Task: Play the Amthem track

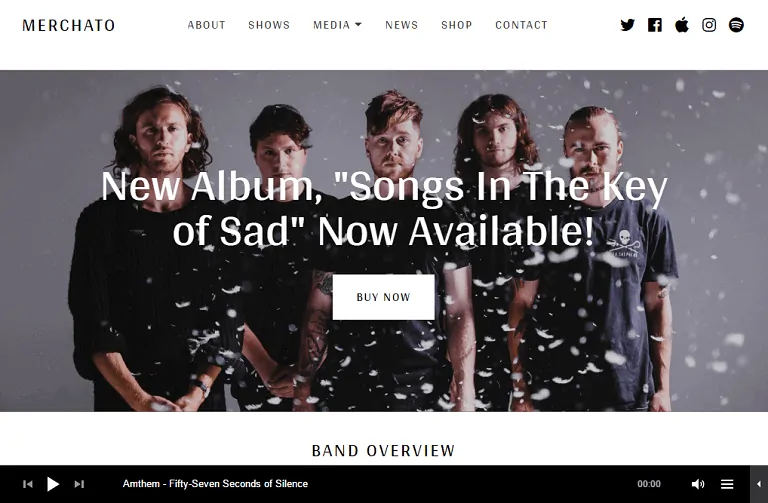Action: point(53,484)
